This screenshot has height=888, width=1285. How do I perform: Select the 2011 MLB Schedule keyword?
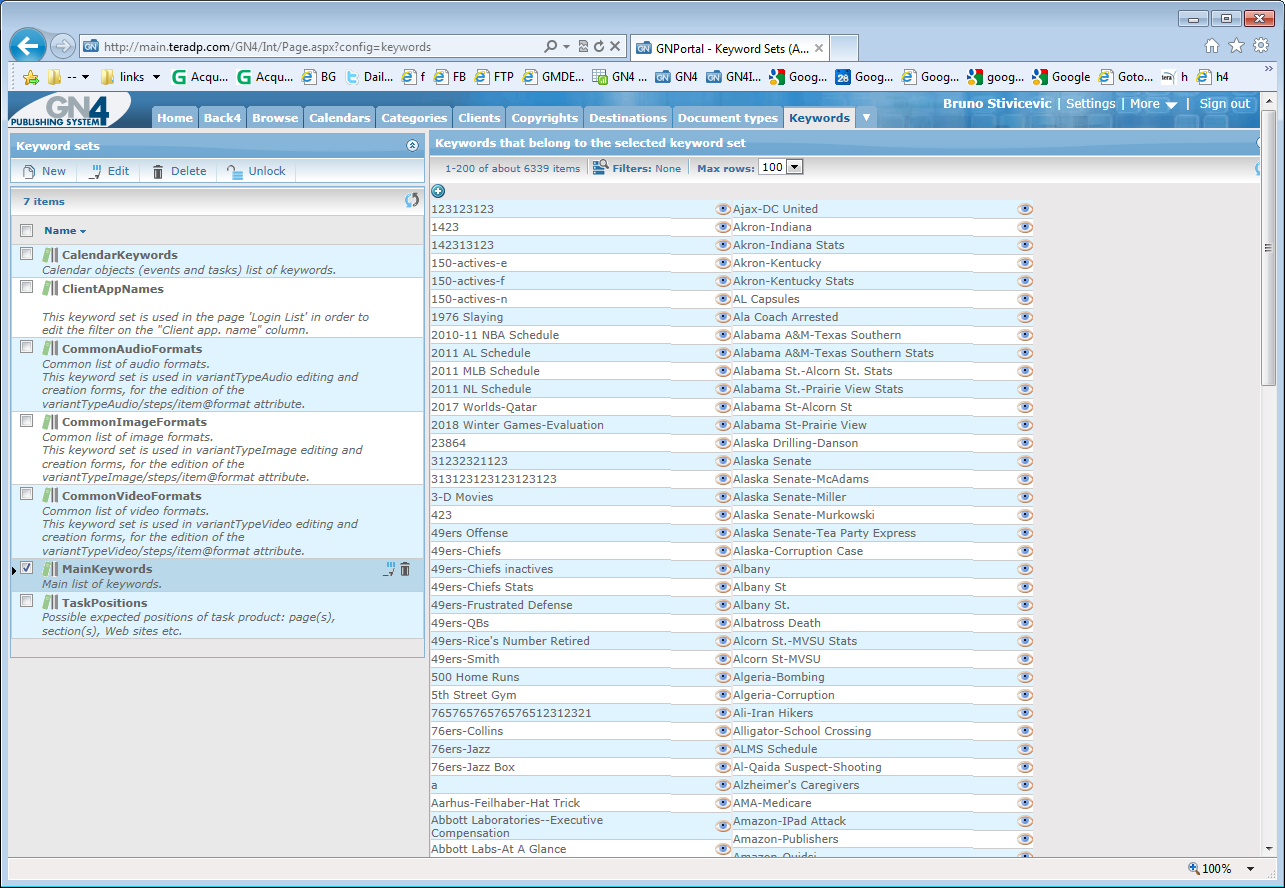[485, 371]
